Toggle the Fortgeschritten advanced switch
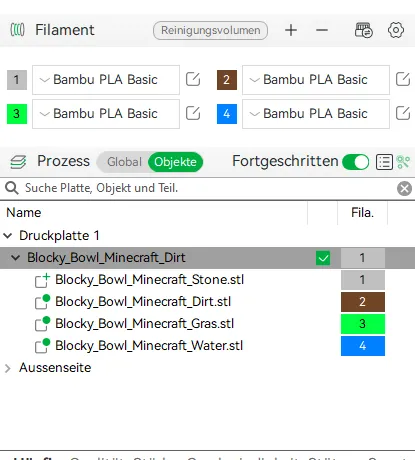This screenshot has width=415, height=460. [355, 162]
